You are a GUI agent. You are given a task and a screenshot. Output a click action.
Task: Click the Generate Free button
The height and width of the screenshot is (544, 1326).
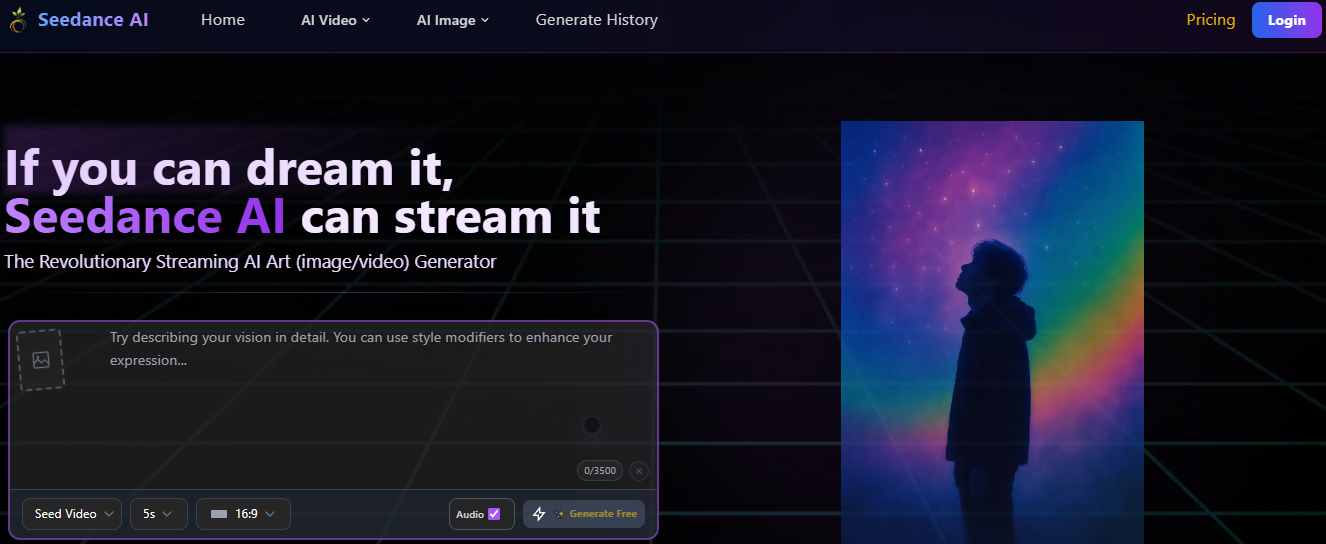584,514
